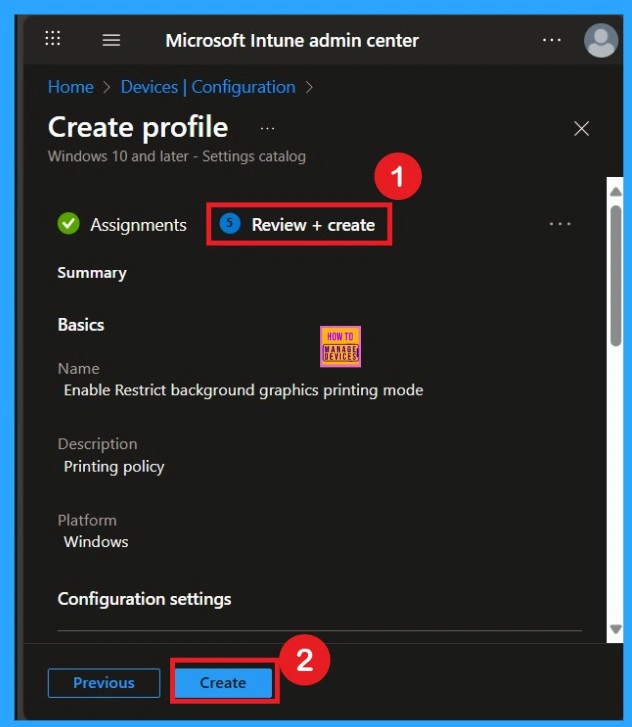Close the Create profile blade

581,128
